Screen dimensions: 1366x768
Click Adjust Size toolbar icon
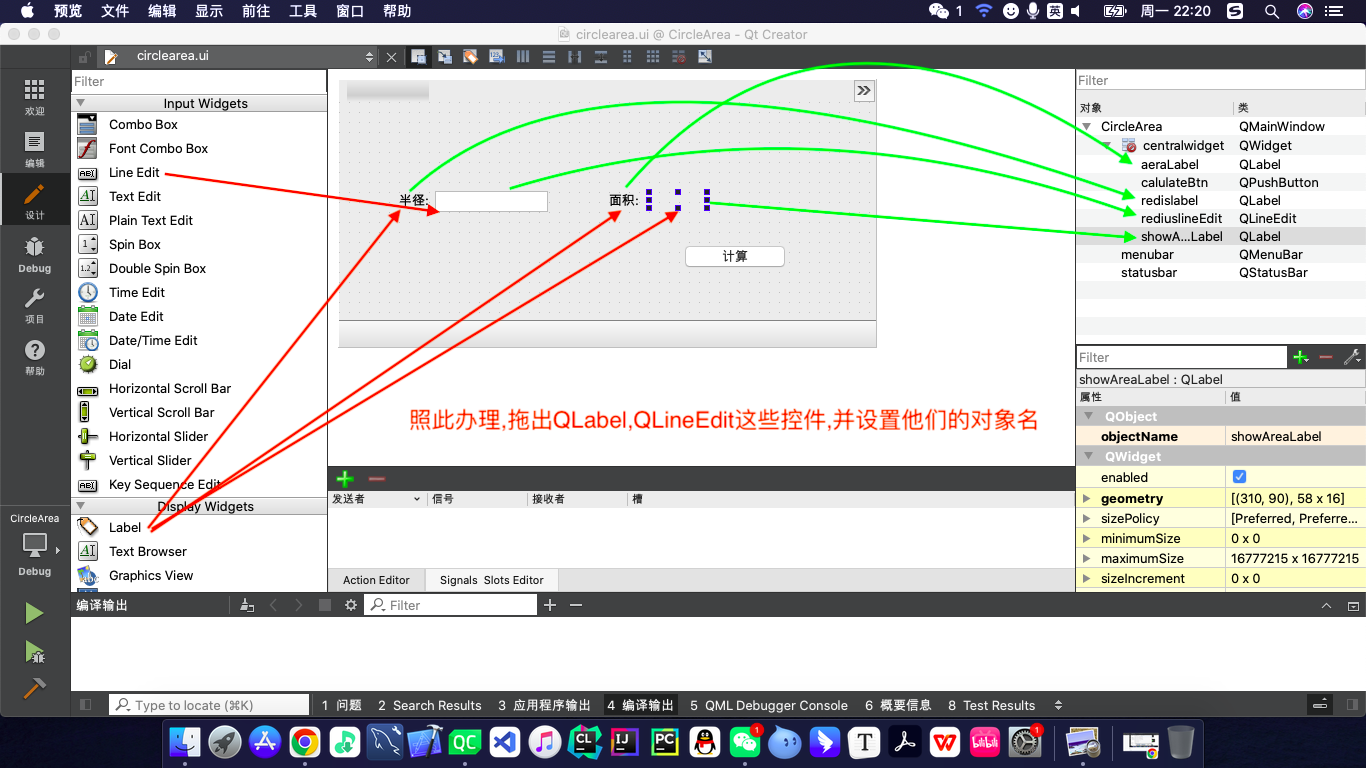click(x=705, y=57)
